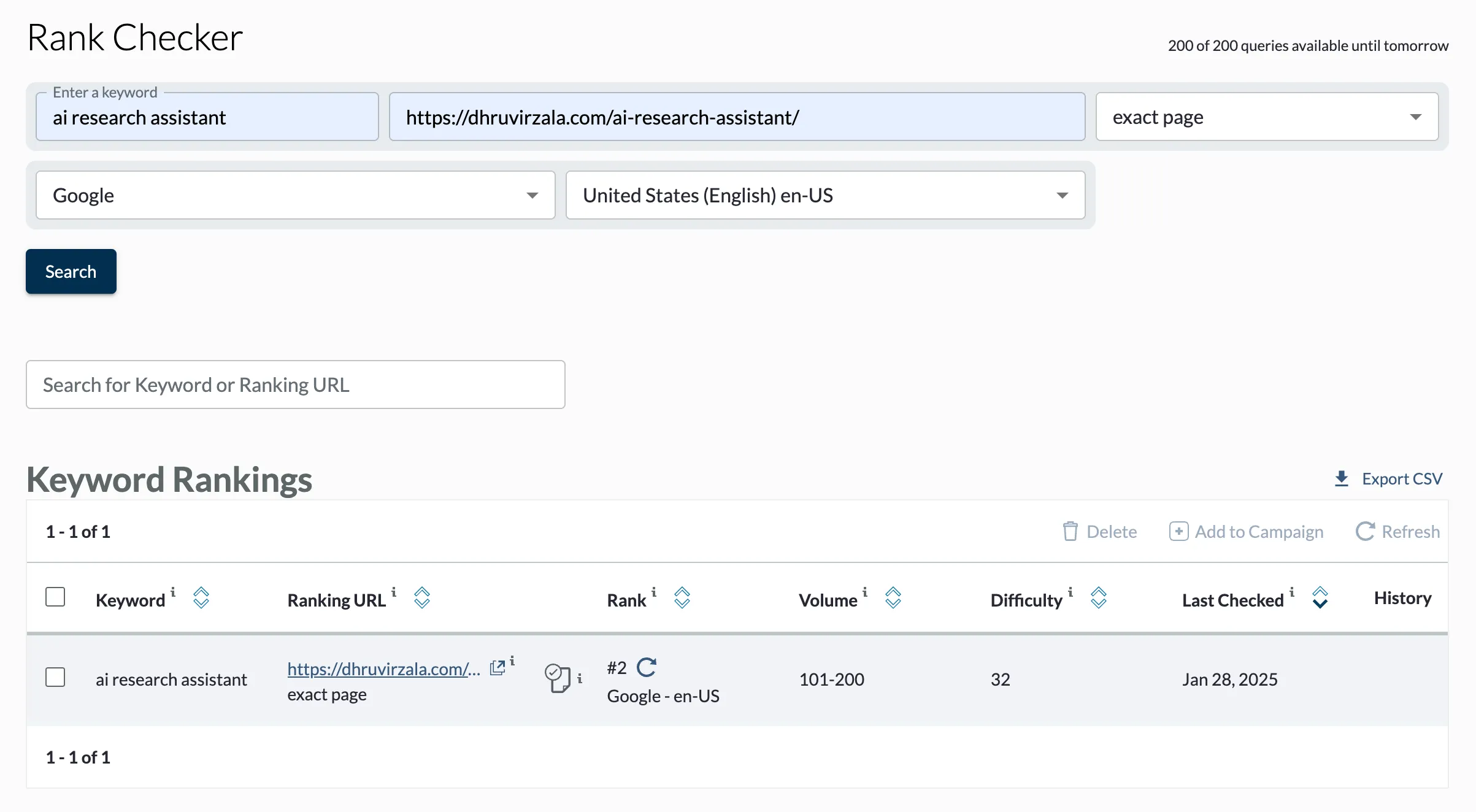Open ranking URL external link icon
Screen dimensions: 1476x812
[497, 668]
